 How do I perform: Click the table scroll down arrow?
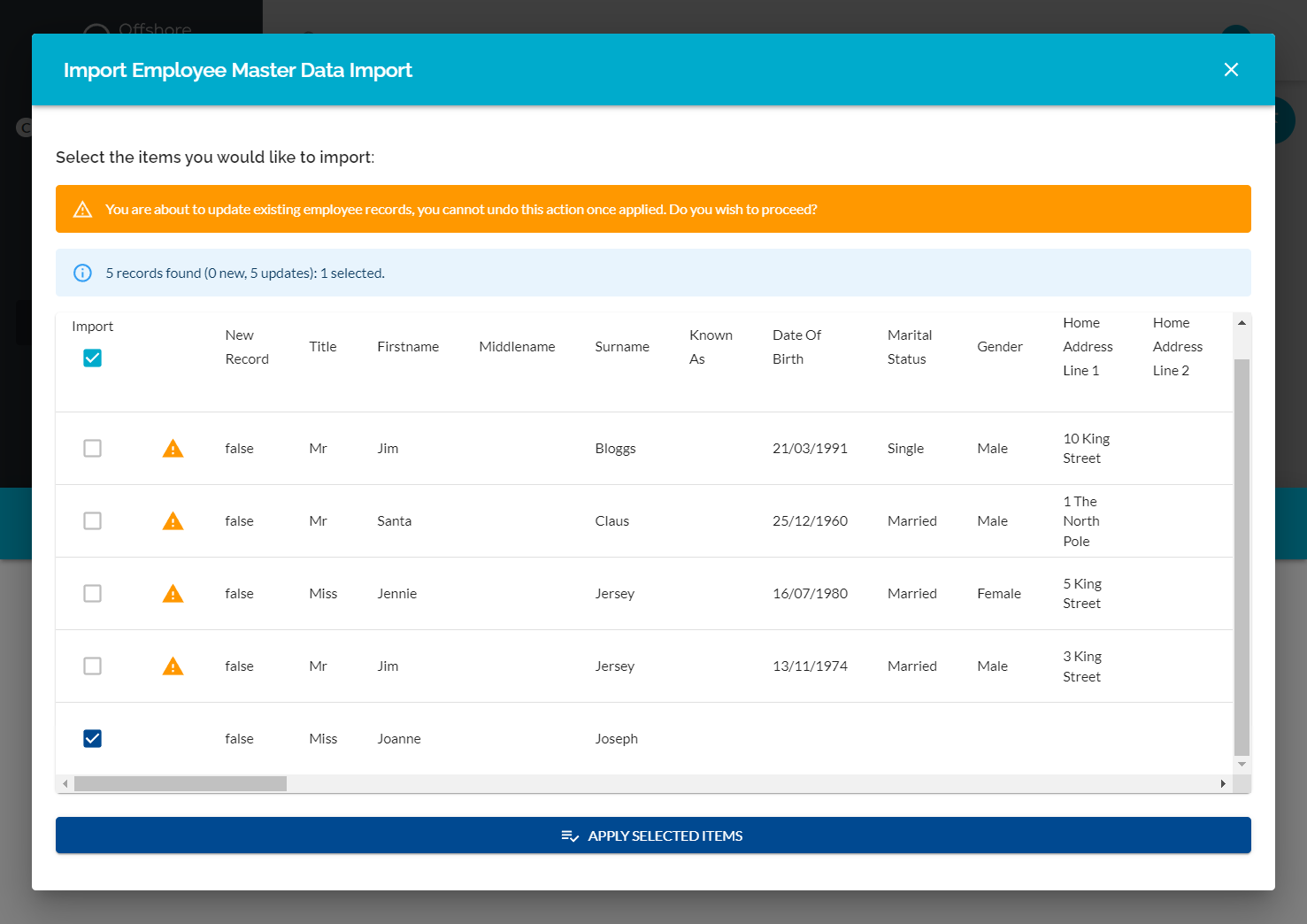pyautogui.click(x=1242, y=764)
